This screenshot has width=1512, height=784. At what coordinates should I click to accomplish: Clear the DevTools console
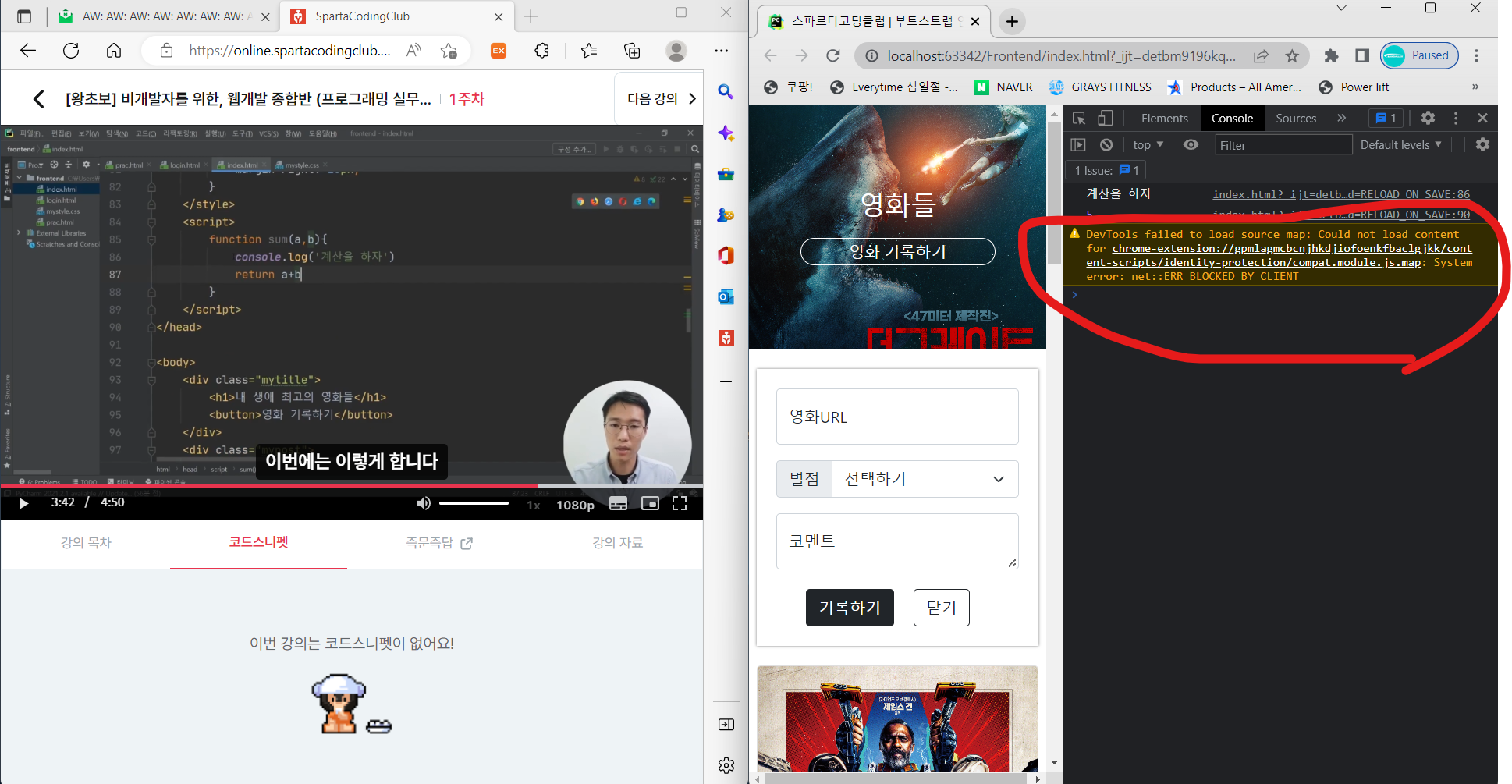click(1106, 145)
